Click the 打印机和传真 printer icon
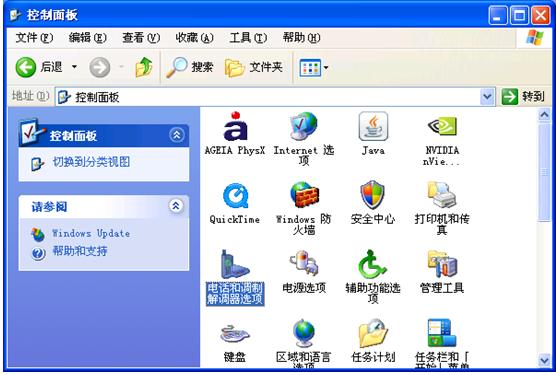 441,195
